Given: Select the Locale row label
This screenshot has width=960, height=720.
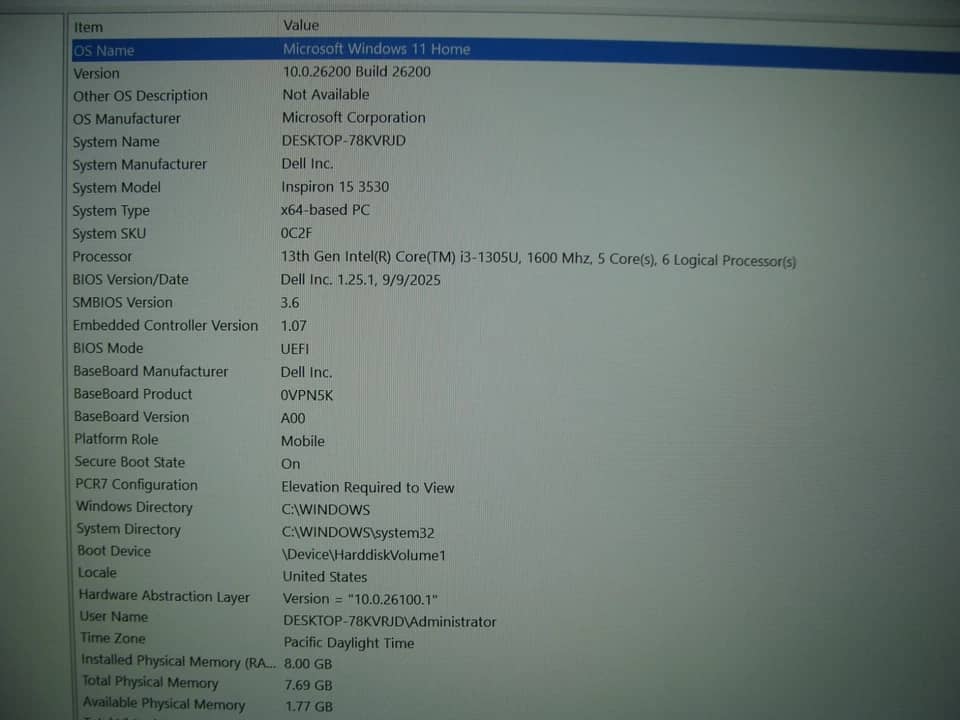Looking at the screenshot, I should pyautogui.click(x=97, y=573).
